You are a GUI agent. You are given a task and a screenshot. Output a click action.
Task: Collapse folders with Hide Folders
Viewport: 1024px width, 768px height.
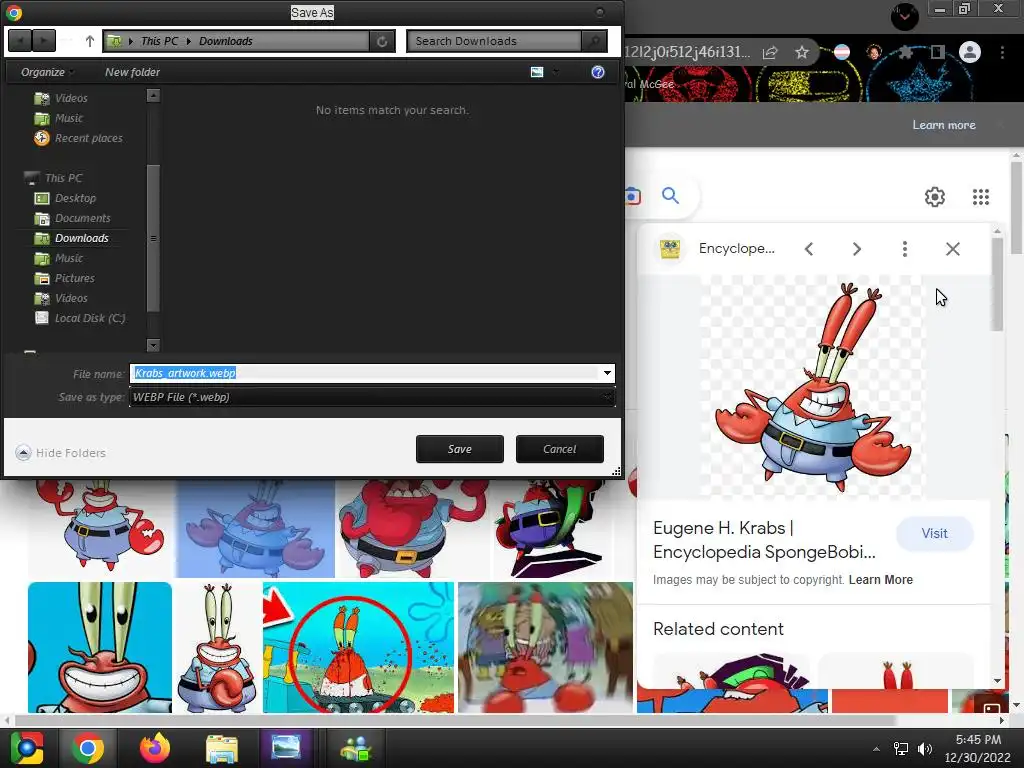tap(61, 453)
